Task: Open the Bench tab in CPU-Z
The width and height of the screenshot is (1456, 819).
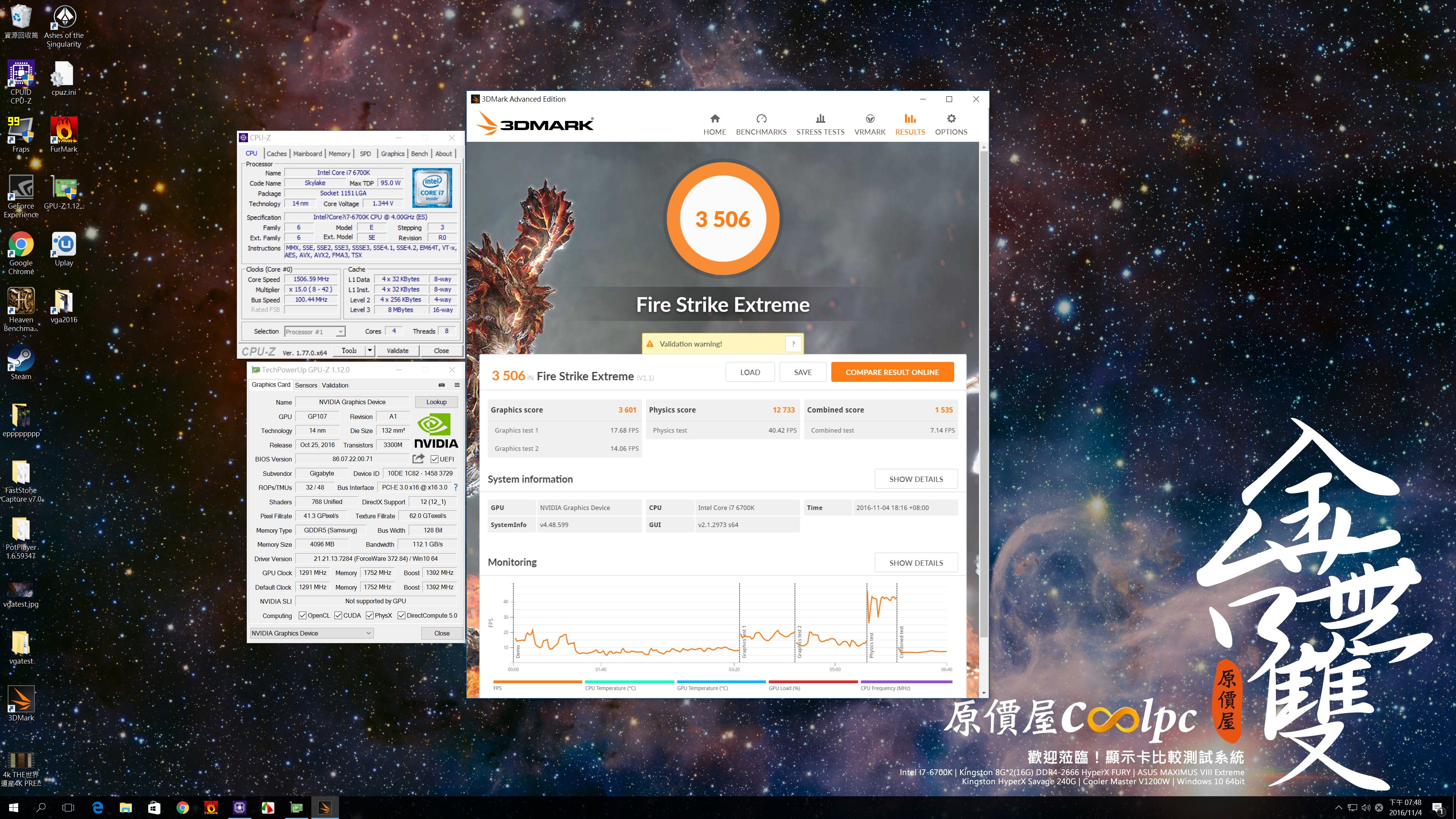Action: (419, 154)
